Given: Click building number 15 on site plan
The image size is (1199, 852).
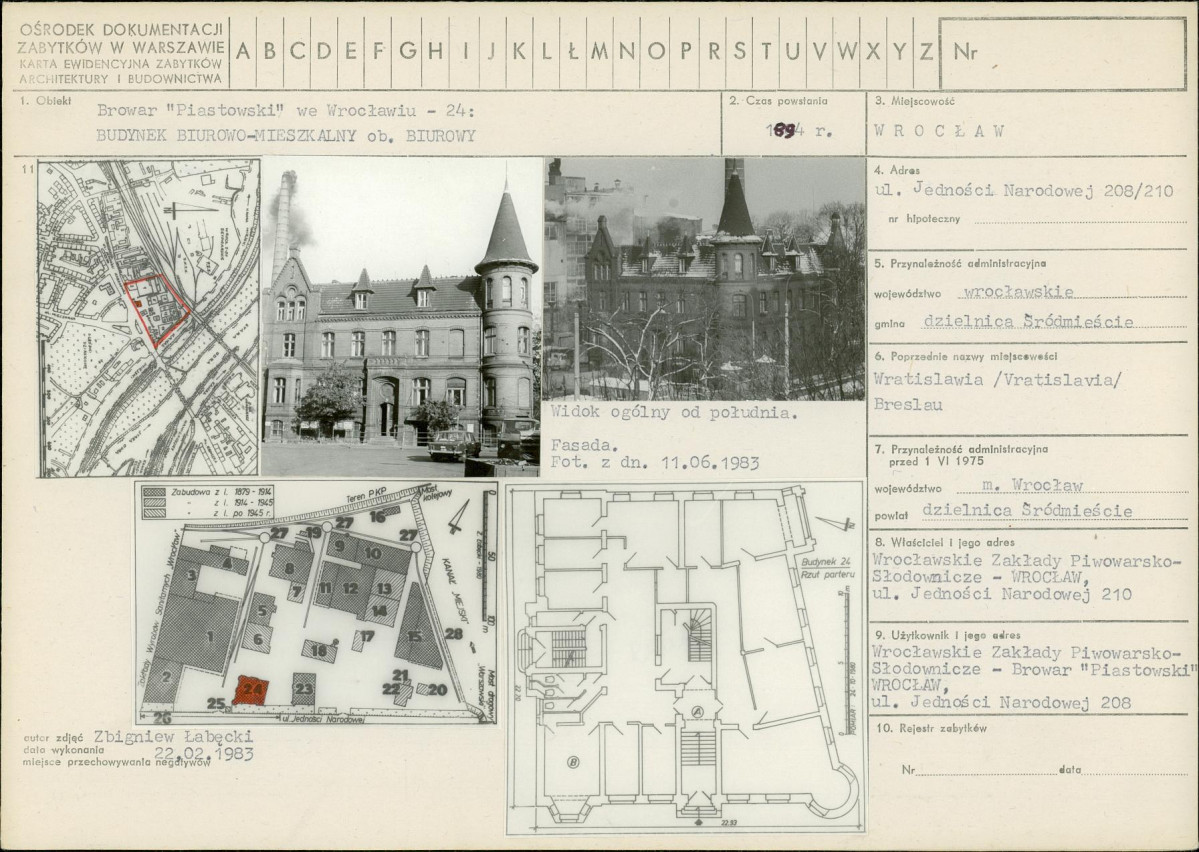Looking at the screenshot, I should point(415,636).
